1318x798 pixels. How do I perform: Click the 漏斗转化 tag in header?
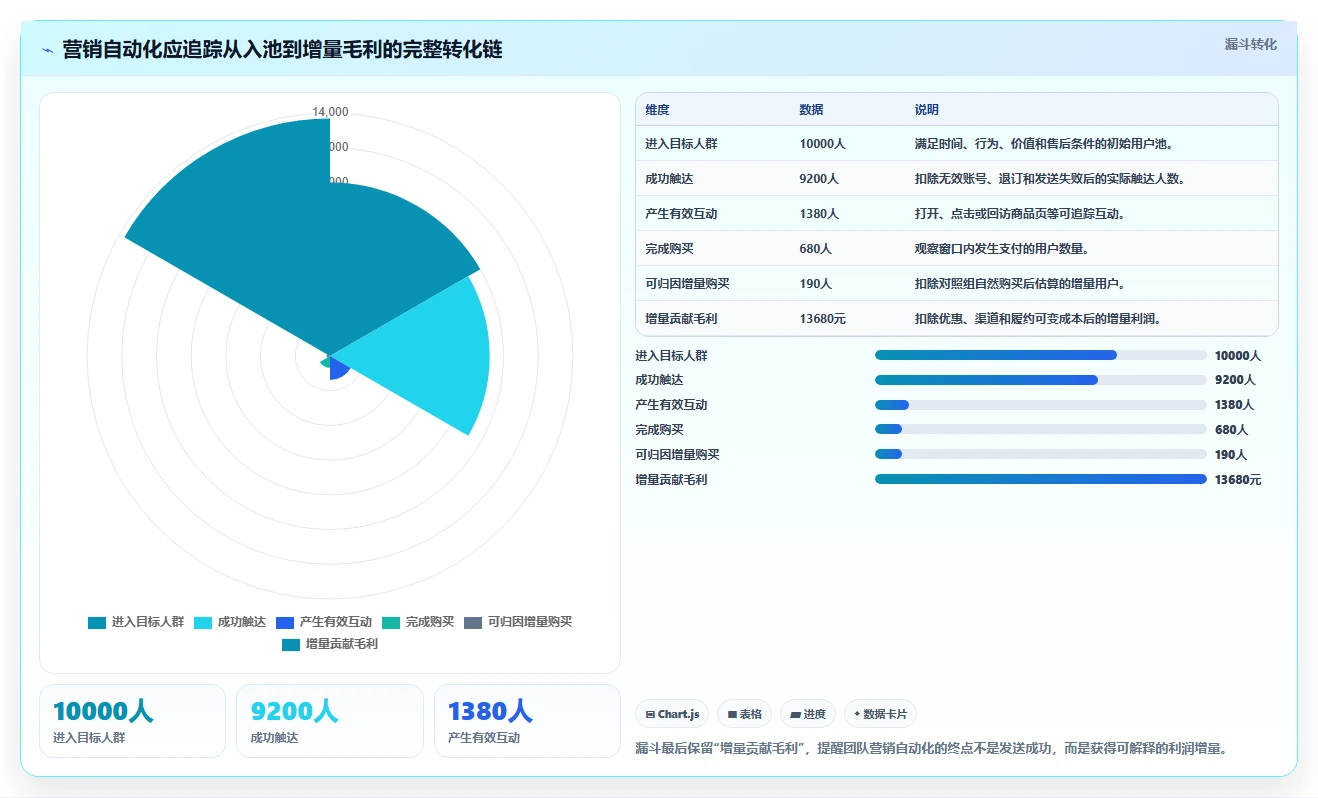(1250, 44)
